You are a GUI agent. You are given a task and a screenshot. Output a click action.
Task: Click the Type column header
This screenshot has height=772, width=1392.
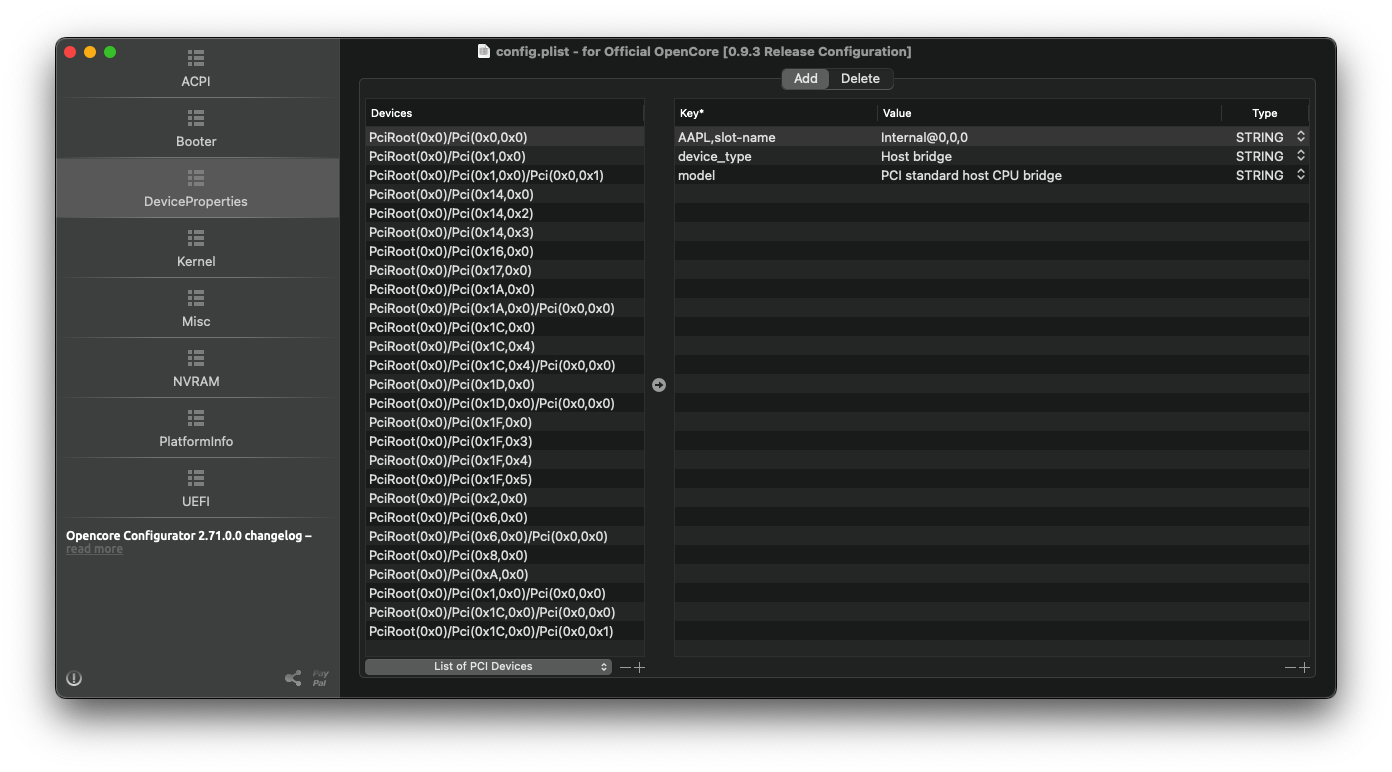(x=1265, y=113)
